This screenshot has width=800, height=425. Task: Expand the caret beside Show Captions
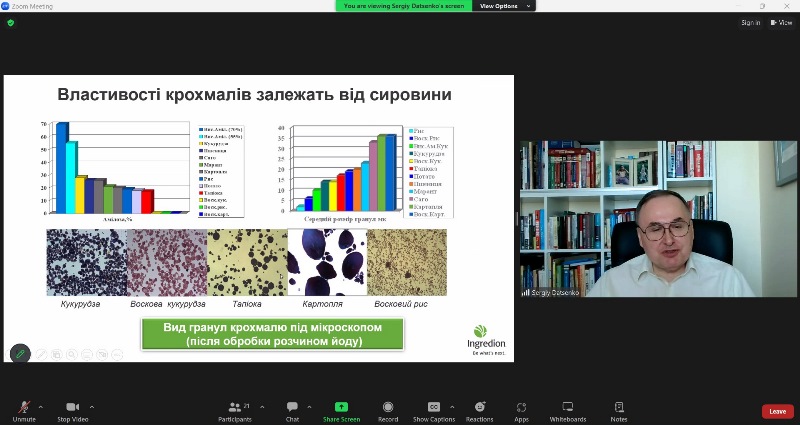(452, 407)
